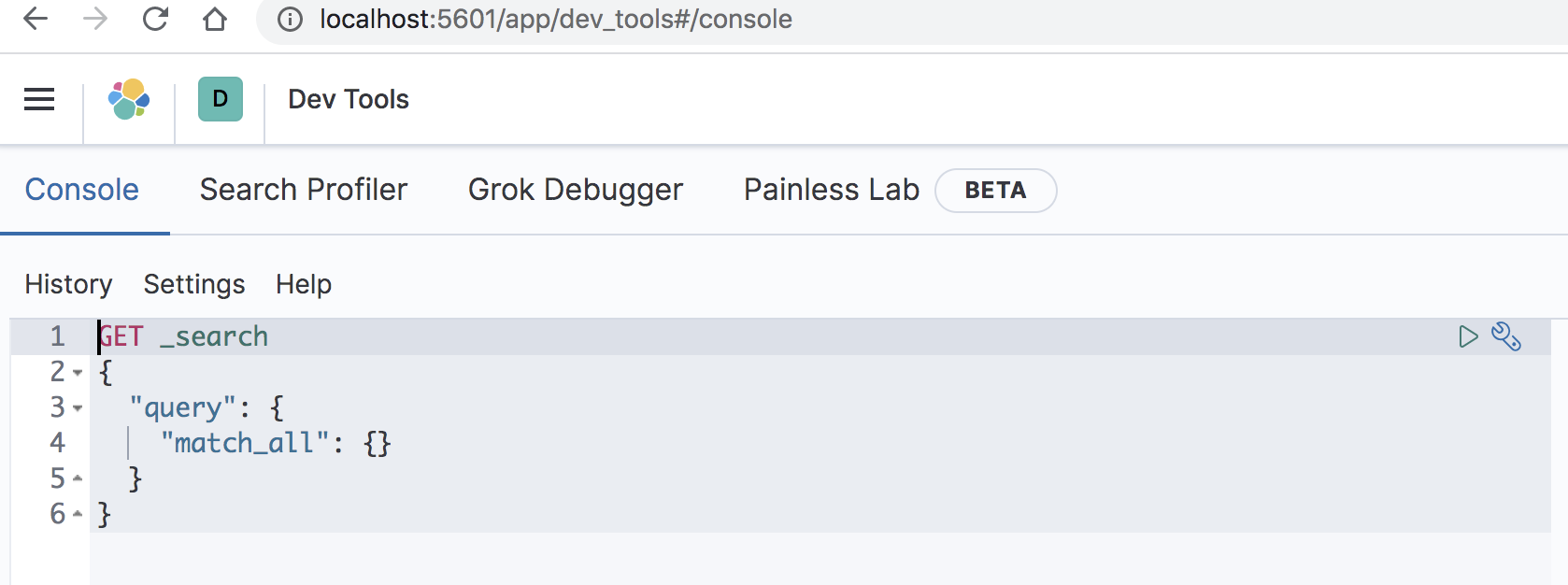Open the navigation hamburger menu
1568x585 pixels.
pos(38,98)
